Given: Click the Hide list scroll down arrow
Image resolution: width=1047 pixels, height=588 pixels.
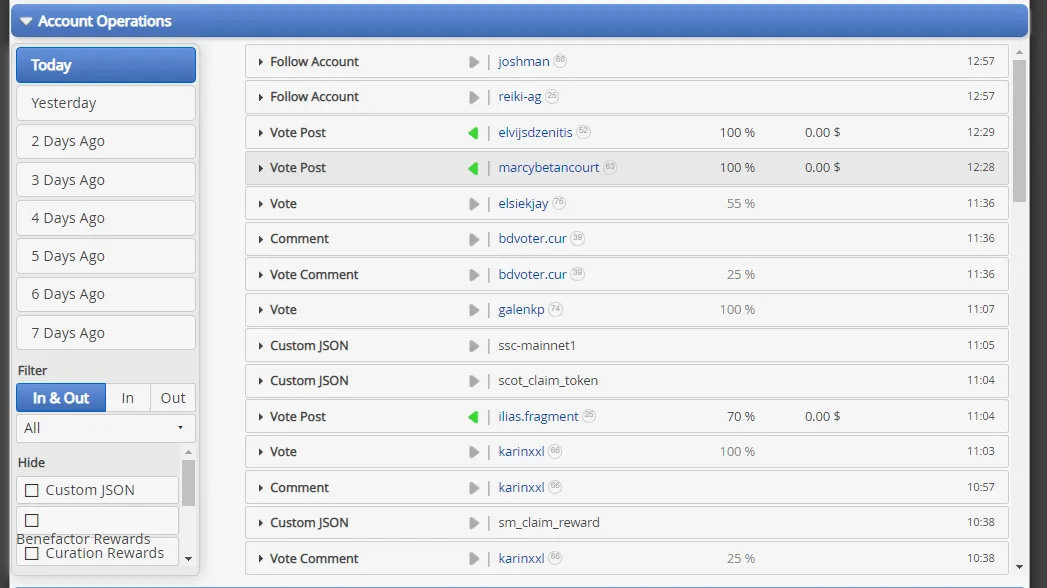Looking at the screenshot, I should click(188, 559).
